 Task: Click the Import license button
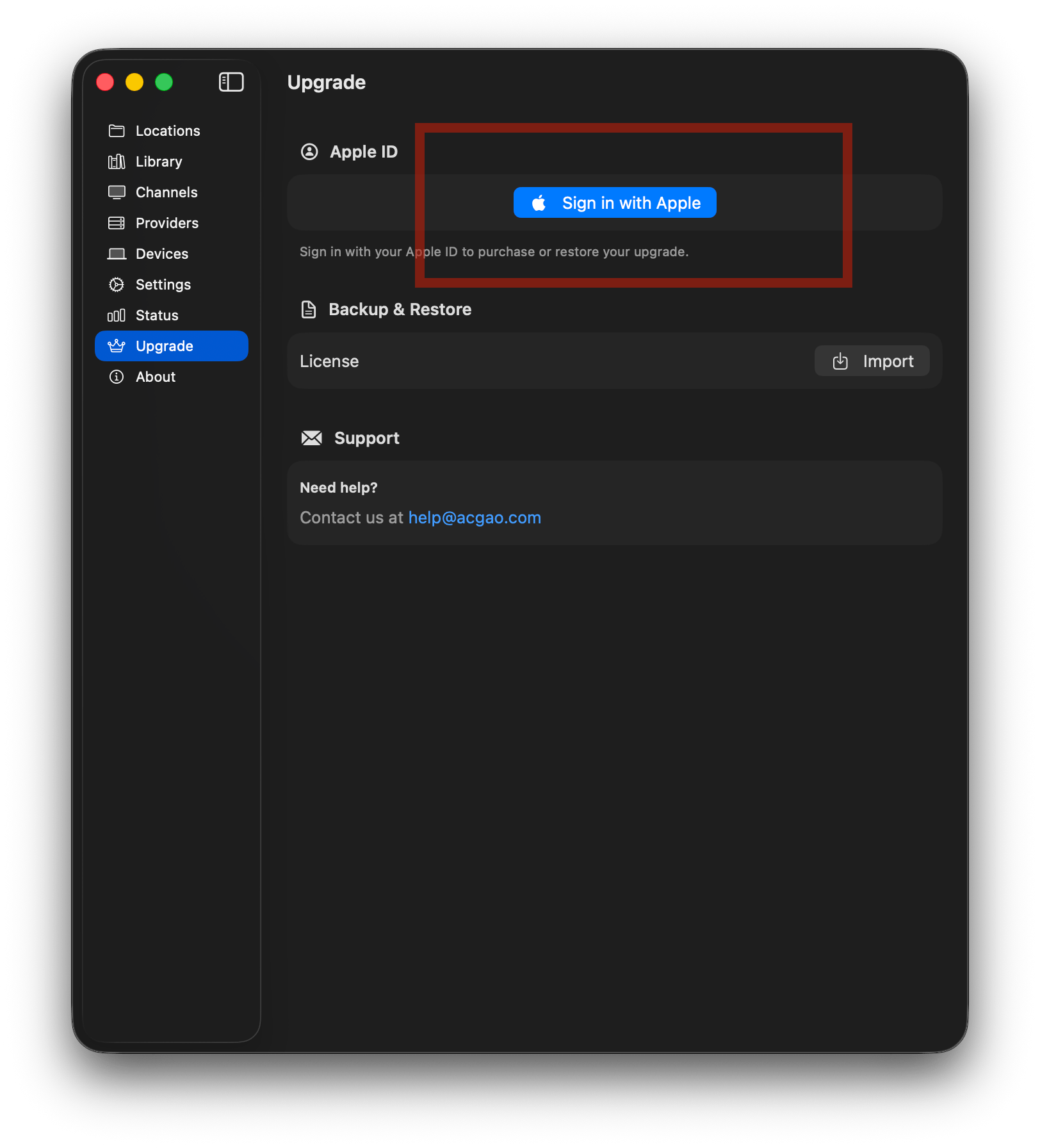[872, 361]
